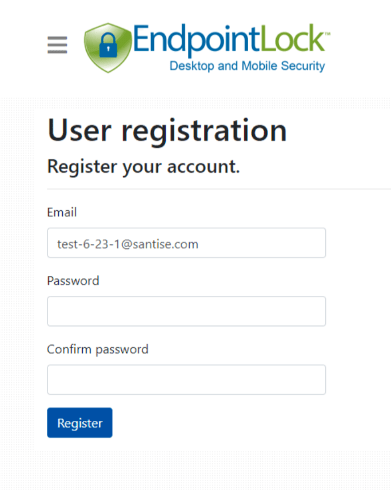Viewport: 392px width, 490px height.
Task: Click the "Register your account." subheading
Action: point(143,167)
